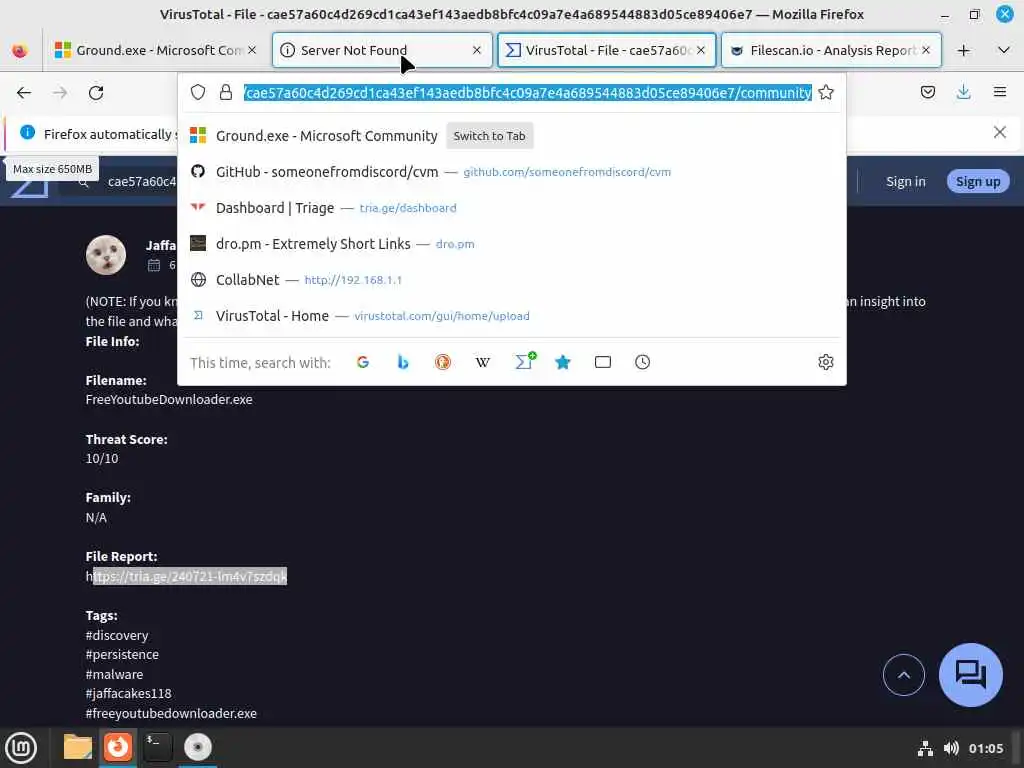Image resolution: width=1024 pixels, height=768 pixels.
Task: Search open tabs icon
Action: pos(603,362)
